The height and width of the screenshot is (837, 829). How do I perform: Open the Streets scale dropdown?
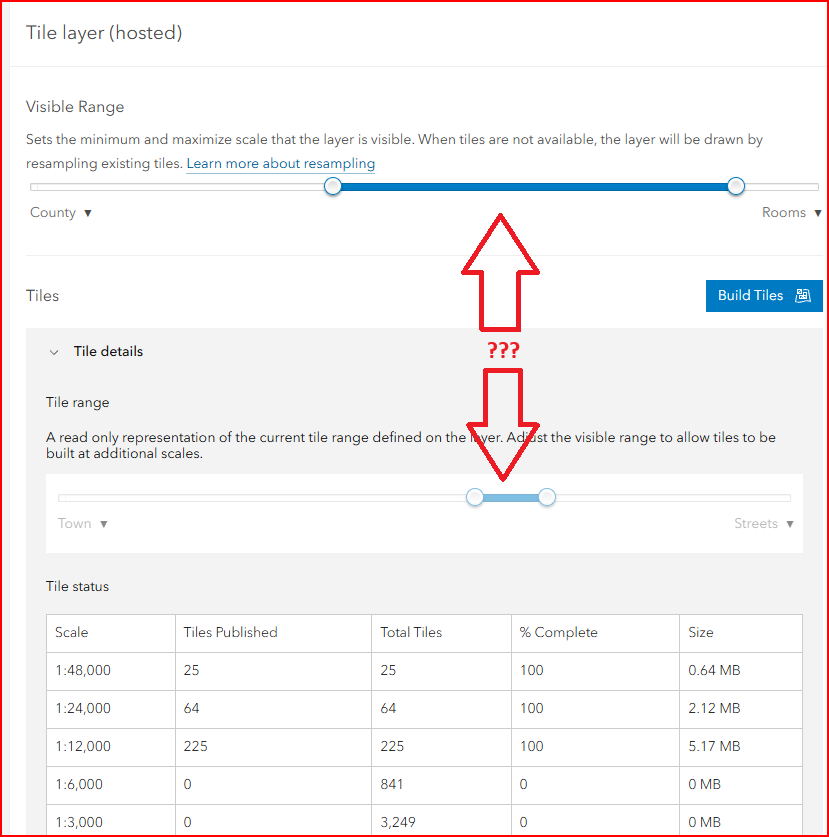[x=763, y=523]
